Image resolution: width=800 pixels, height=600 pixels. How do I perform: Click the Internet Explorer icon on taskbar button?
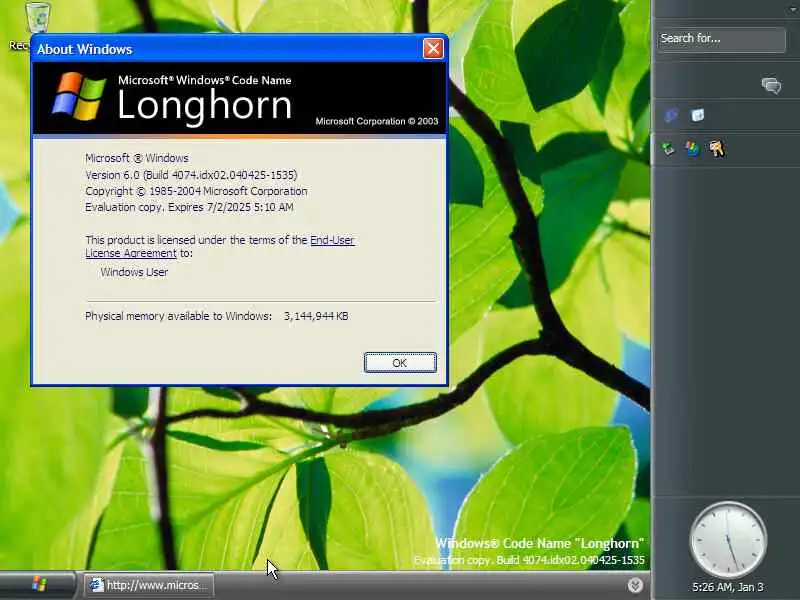click(x=96, y=585)
